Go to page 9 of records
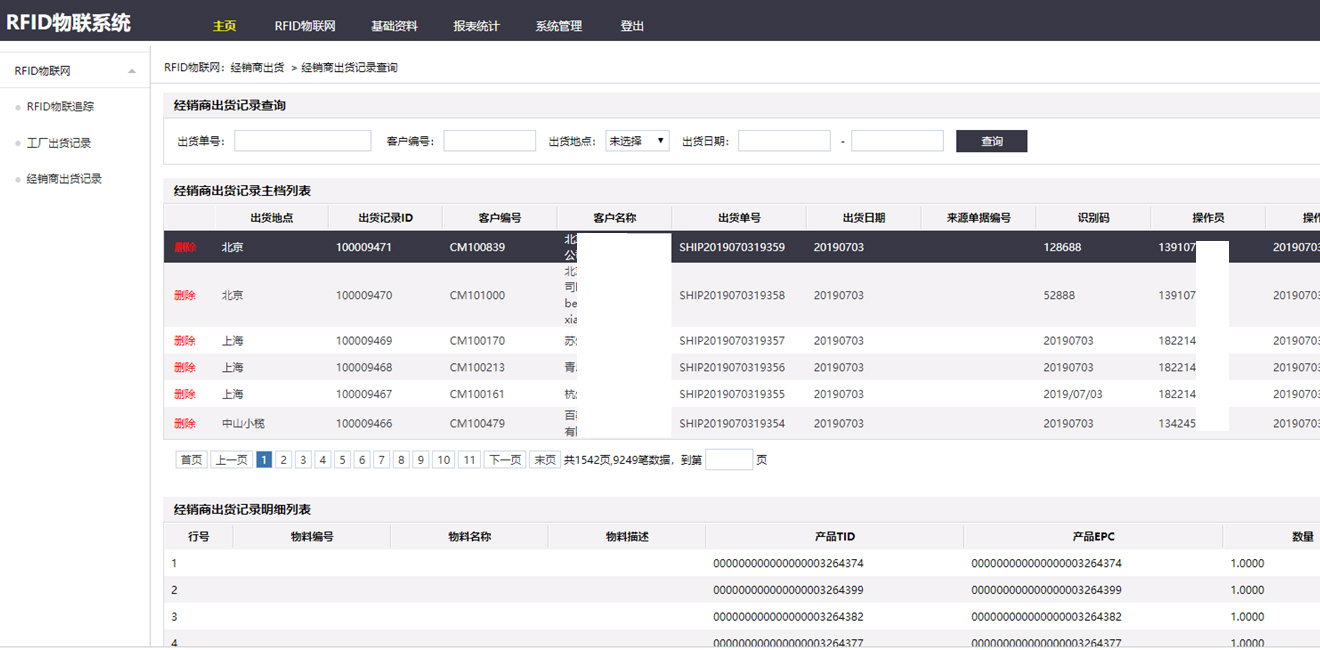1320x650 pixels. 420,460
